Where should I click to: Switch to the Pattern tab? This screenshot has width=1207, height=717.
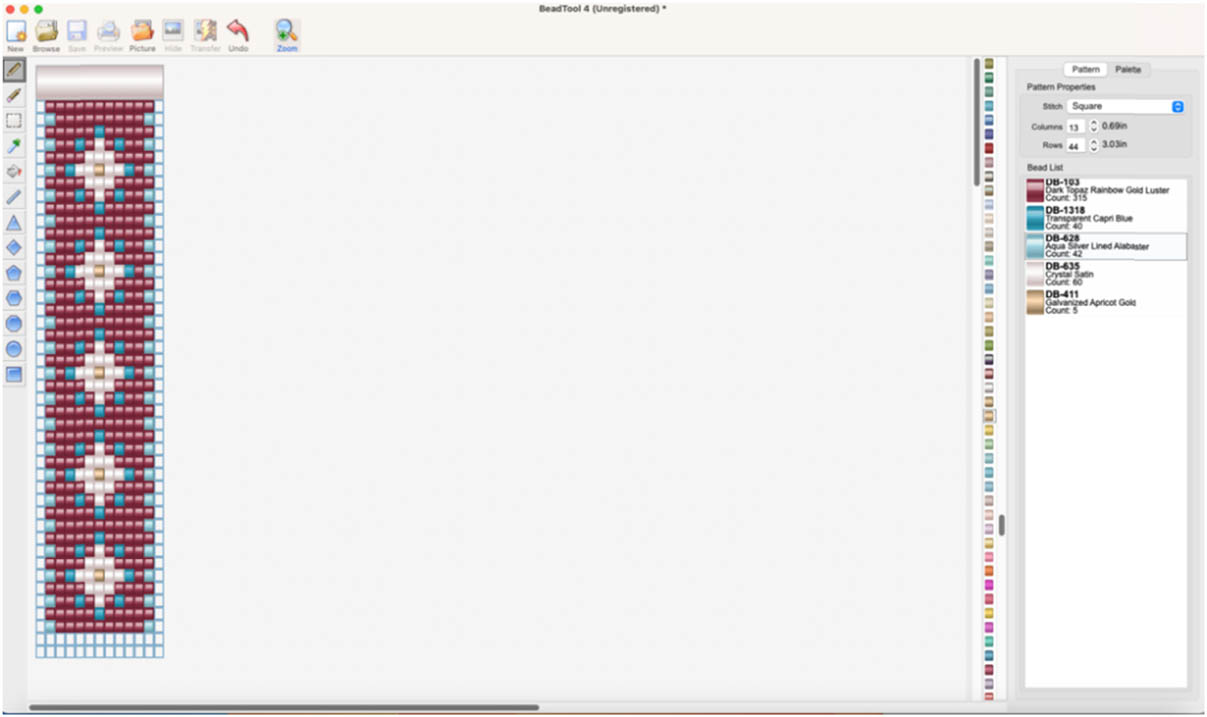[x=1085, y=70]
